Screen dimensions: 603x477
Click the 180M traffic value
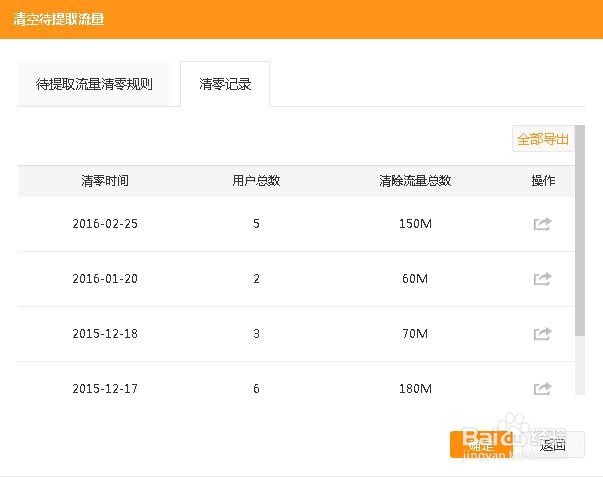pos(415,389)
